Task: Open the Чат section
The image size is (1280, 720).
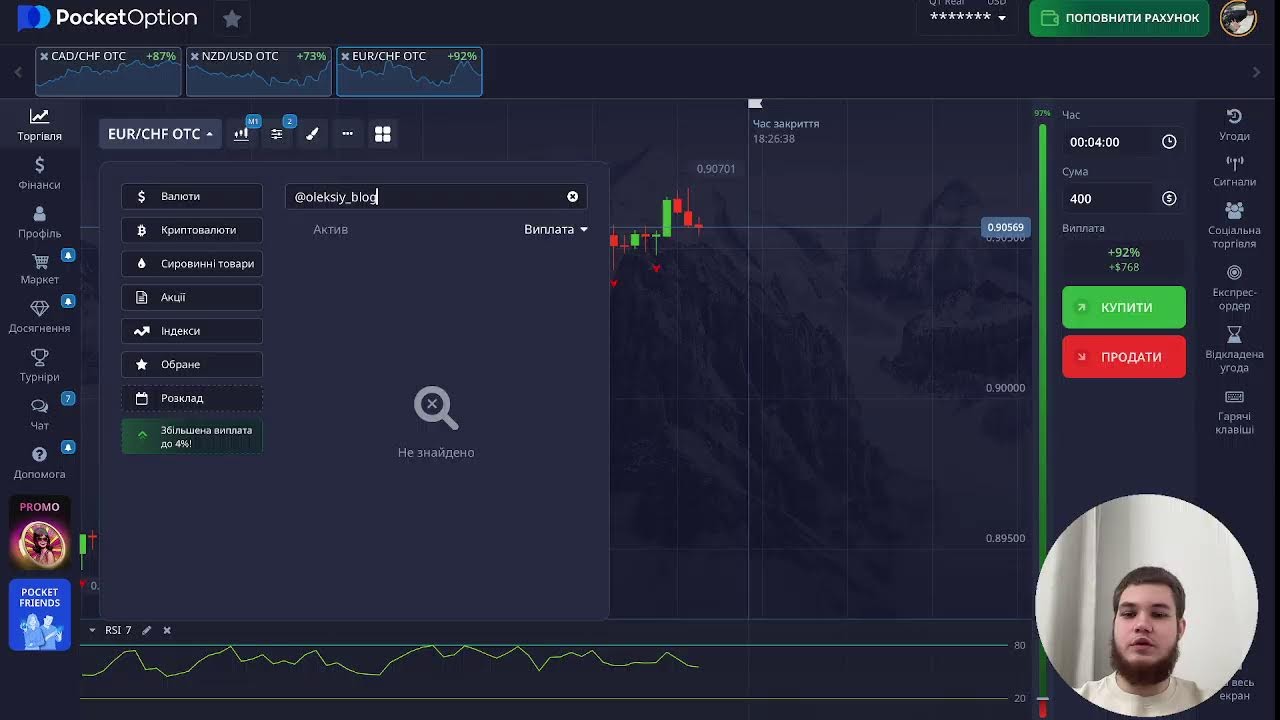Action: click(39, 414)
